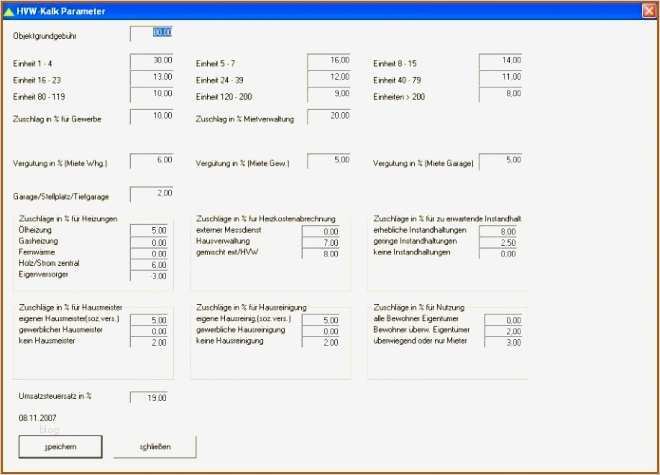Select the Hausverwaltung Heizkosten field
660x475 pixels.
pyautogui.click(x=321, y=243)
